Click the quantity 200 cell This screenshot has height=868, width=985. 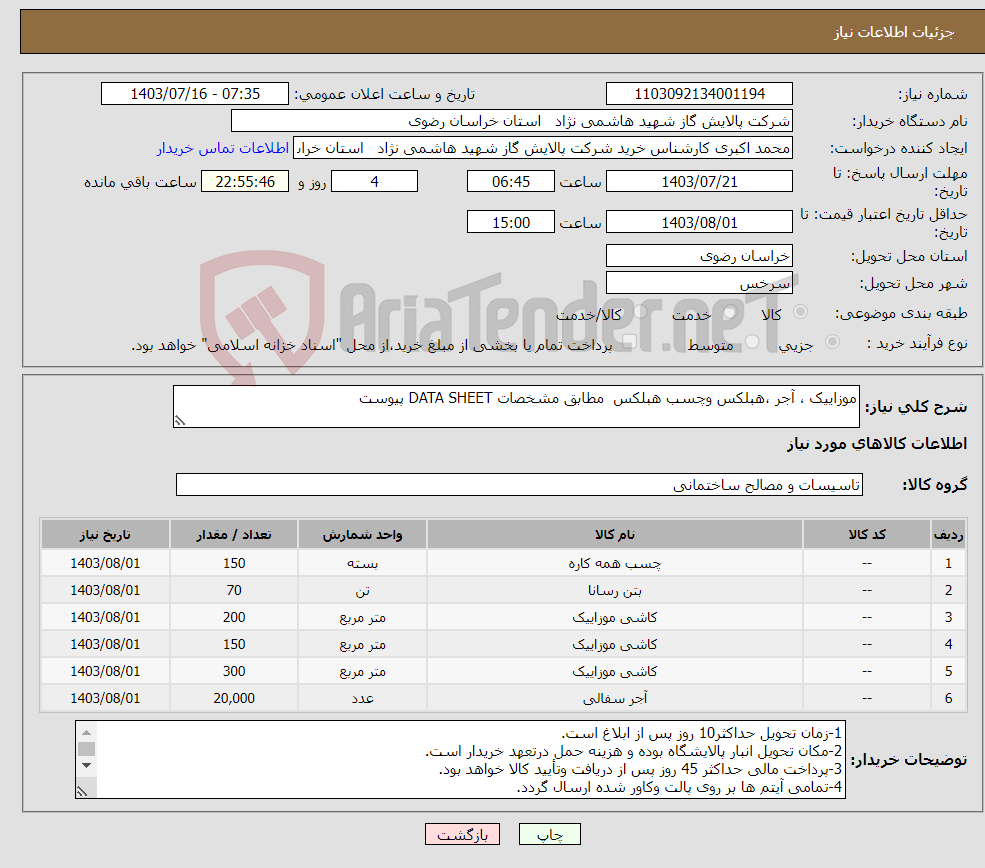234,617
